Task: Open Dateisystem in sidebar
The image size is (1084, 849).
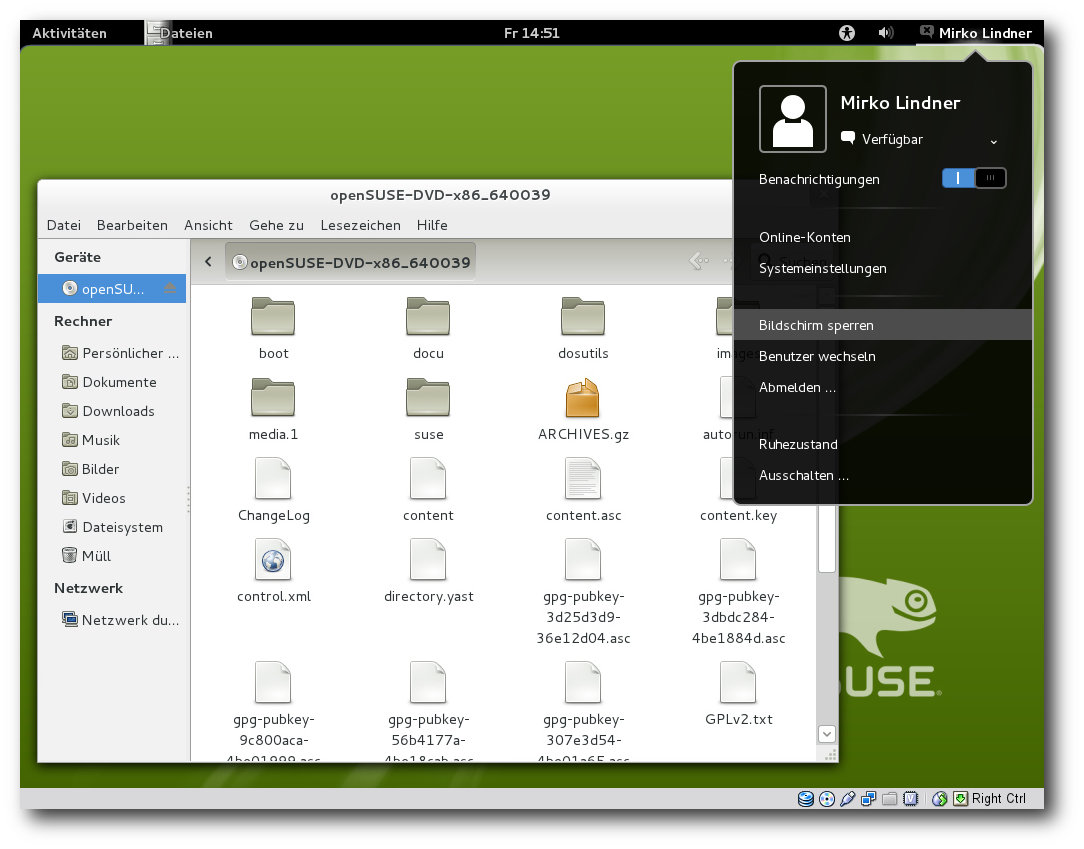Action: pos(113,527)
